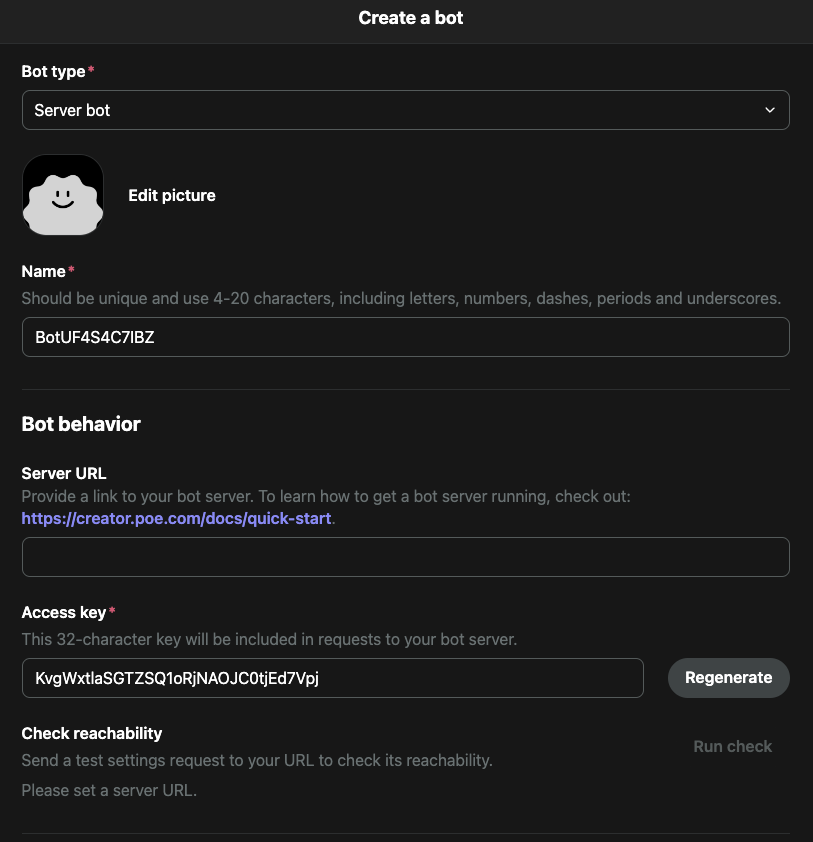Click the name requirements helper text
813x842 pixels.
tap(401, 299)
